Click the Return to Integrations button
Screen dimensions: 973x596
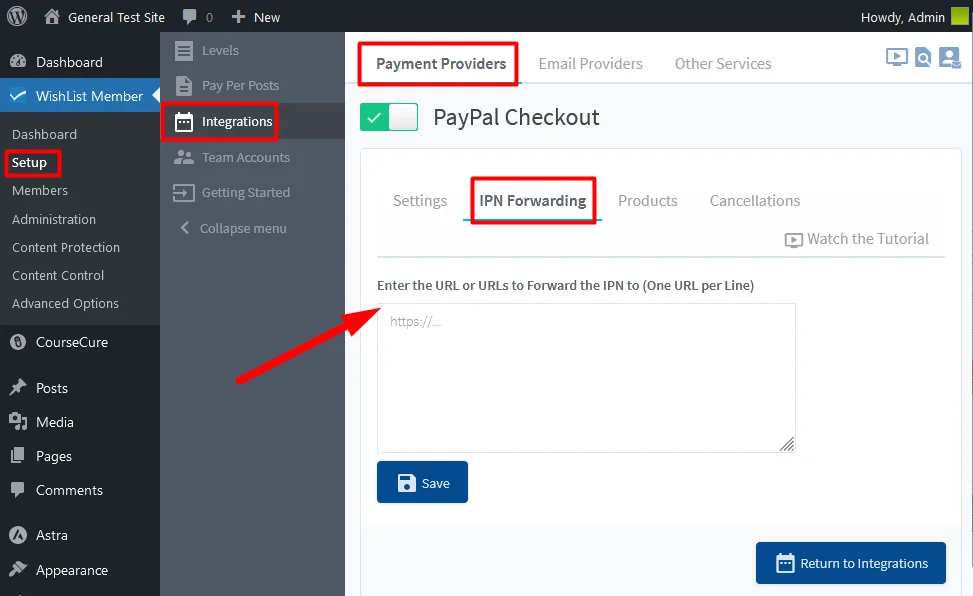pyautogui.click(x=851, y=563)
